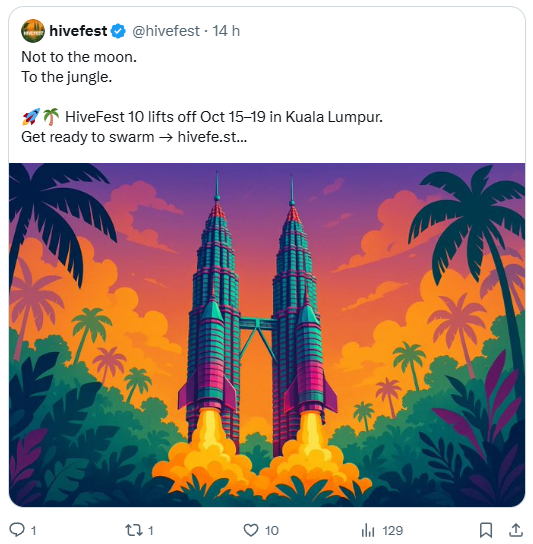The image size is (533, 544).
Task: Click the 129 views count
Action: pos(392,530)
